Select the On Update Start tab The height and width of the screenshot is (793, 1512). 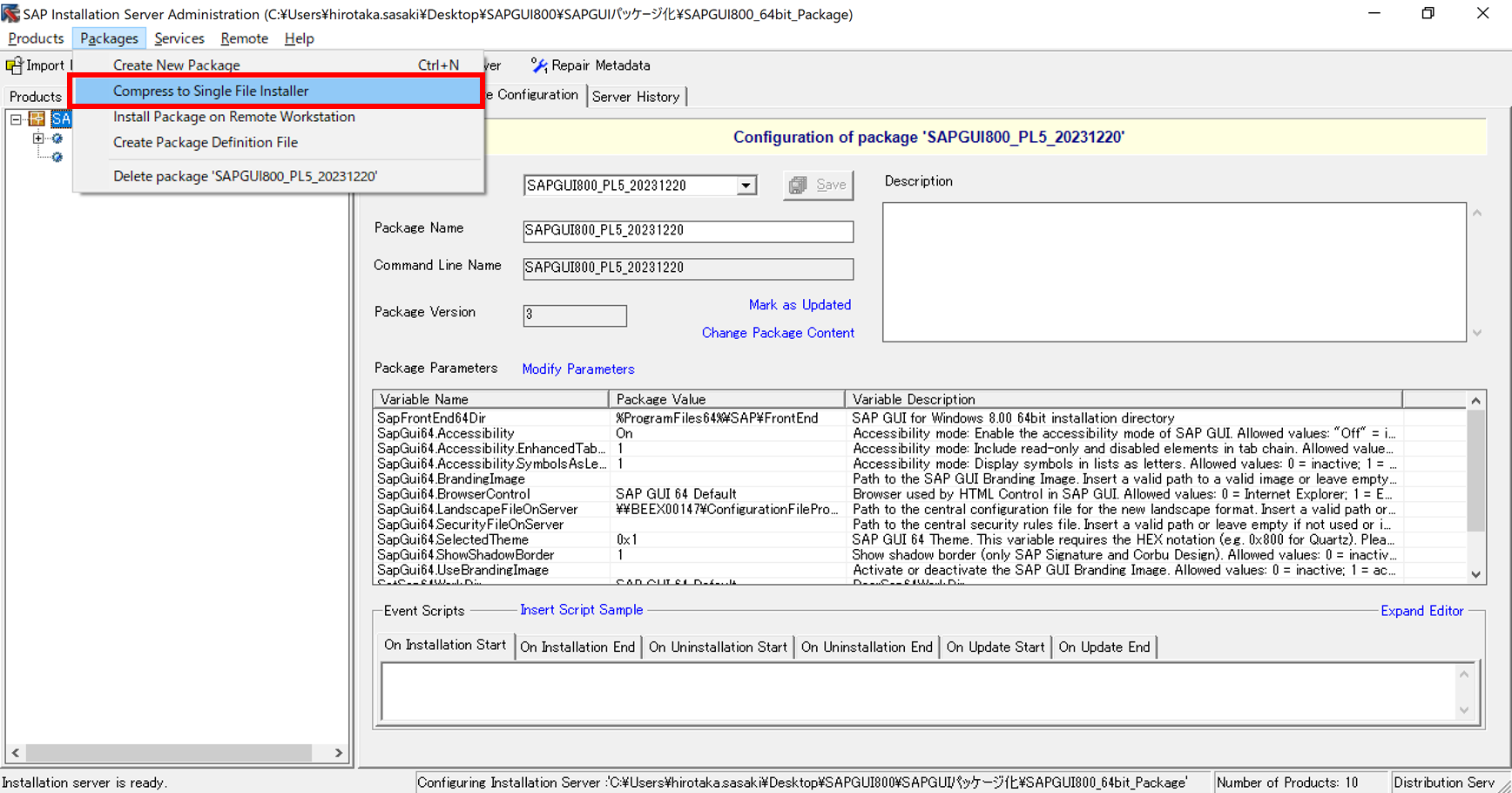(996, 647)
